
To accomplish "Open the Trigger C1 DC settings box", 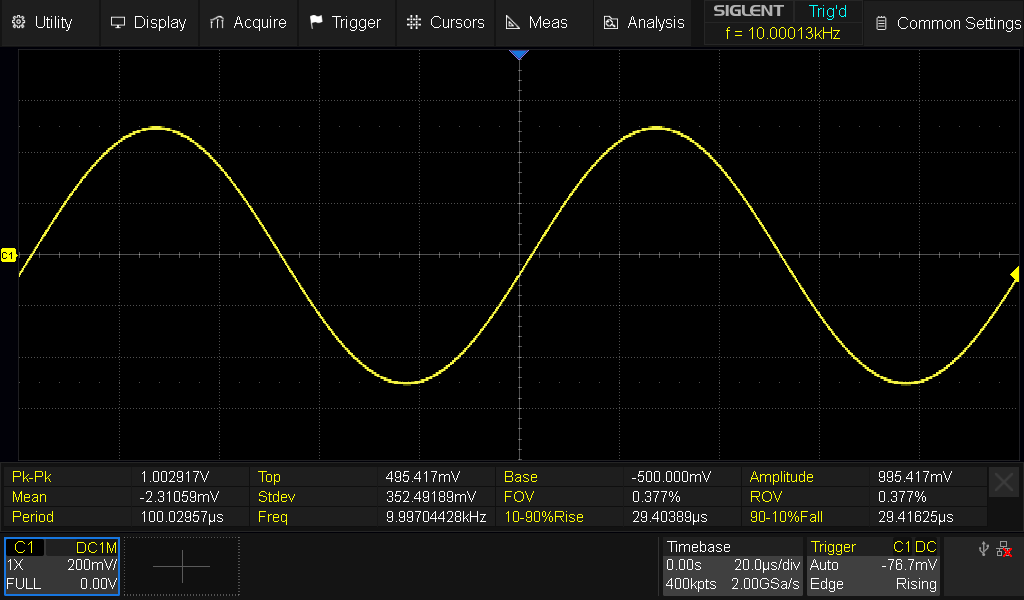I will [873, 566].
